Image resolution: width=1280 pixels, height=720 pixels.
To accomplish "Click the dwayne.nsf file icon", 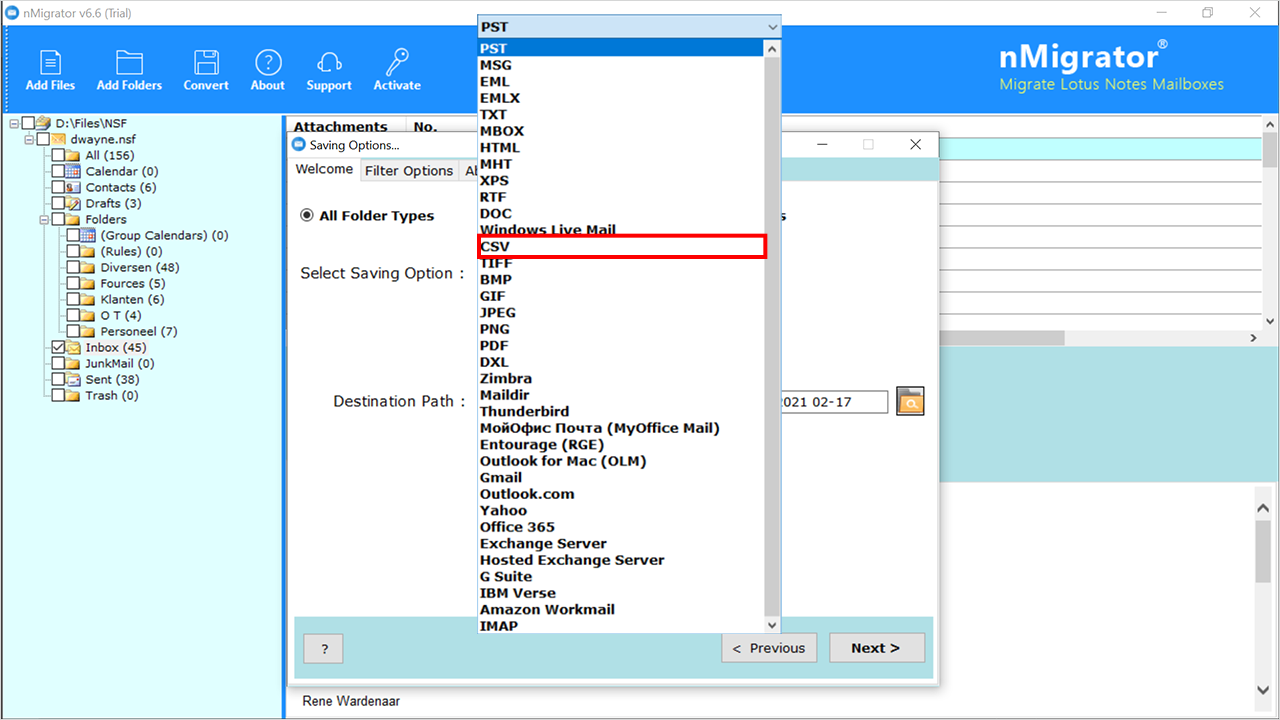I will coord(58,139).
